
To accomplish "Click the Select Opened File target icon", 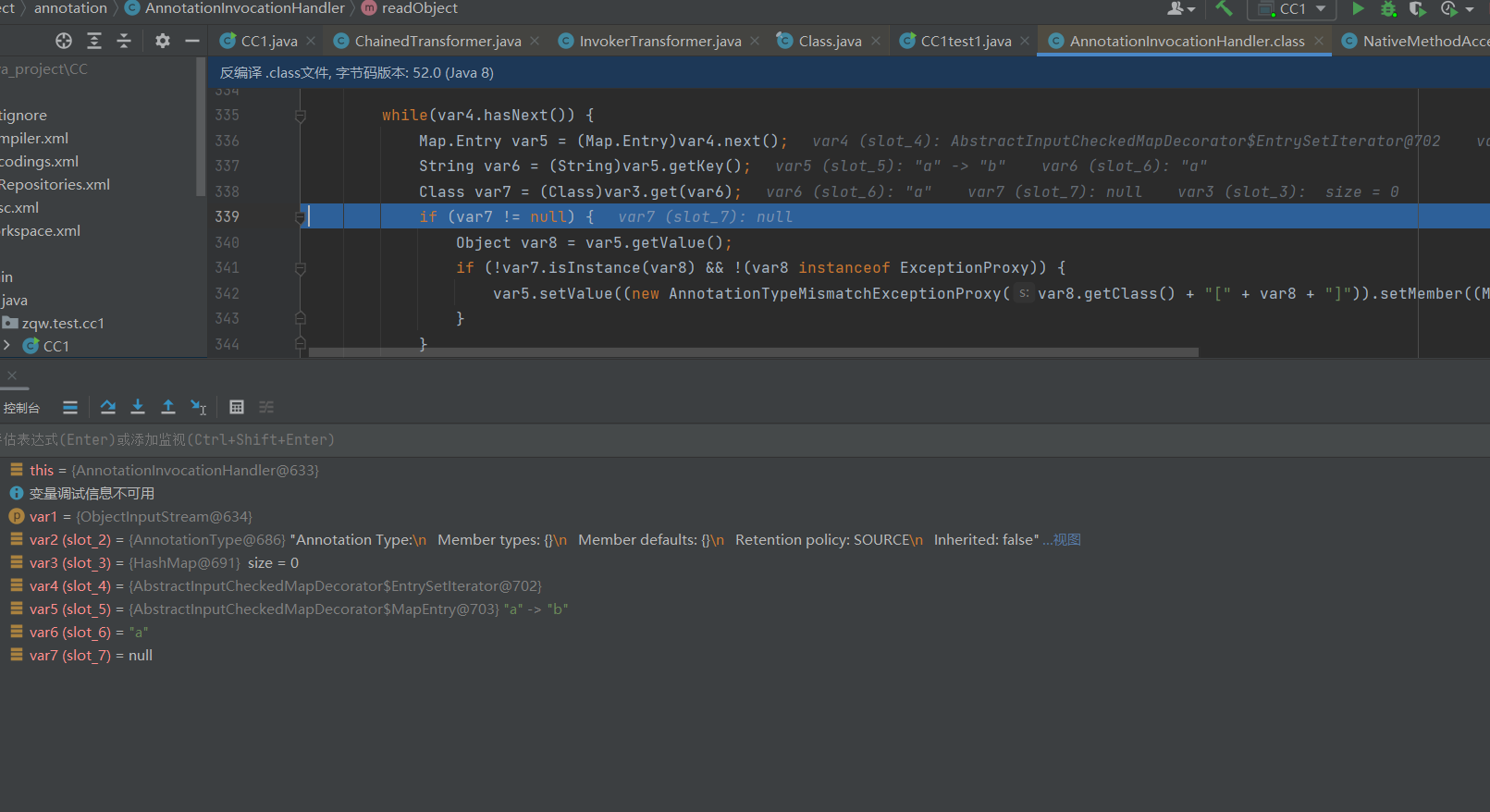I will (x=64, y=41).
